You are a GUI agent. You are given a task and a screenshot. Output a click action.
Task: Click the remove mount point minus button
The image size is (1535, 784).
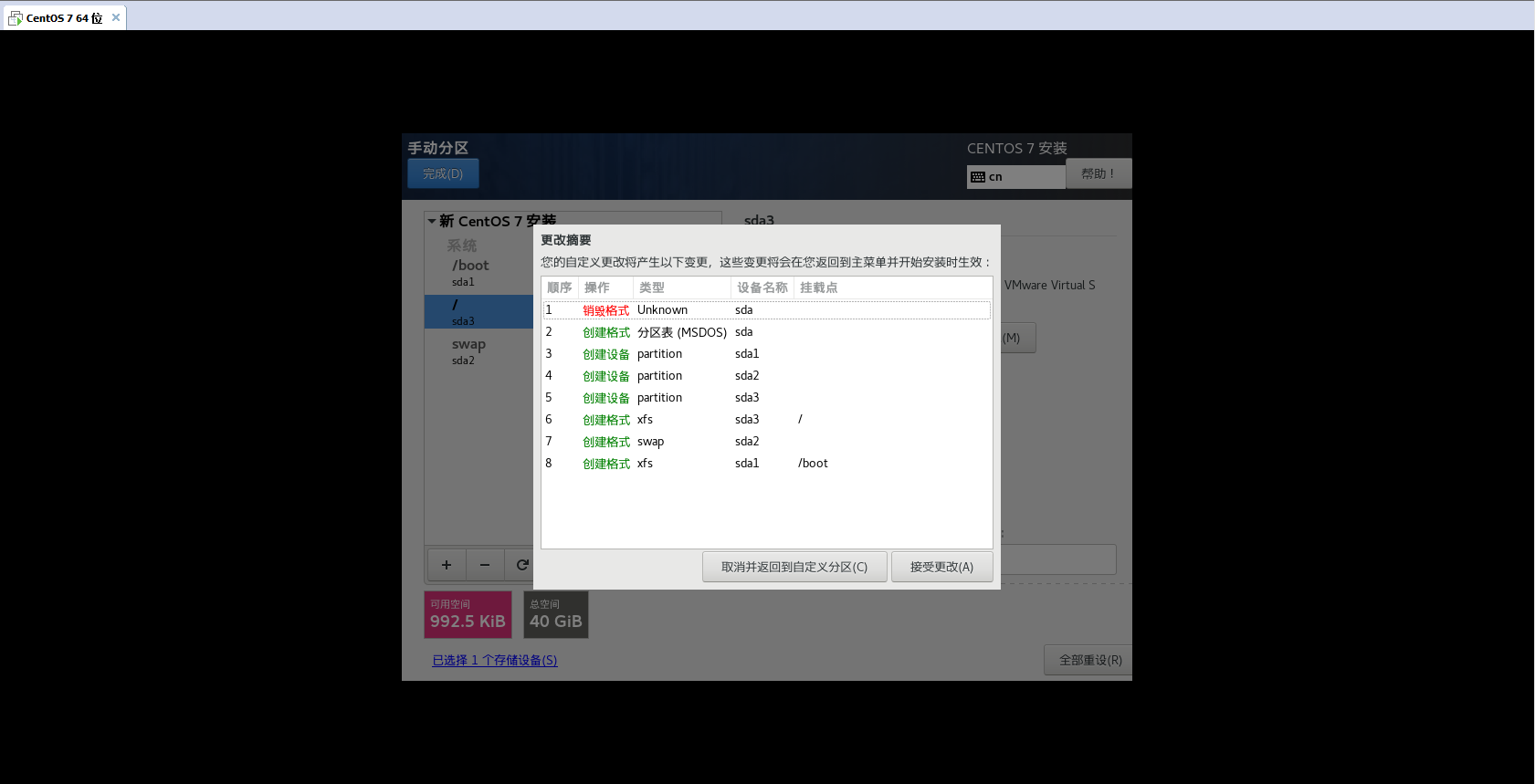pos(485,565)
